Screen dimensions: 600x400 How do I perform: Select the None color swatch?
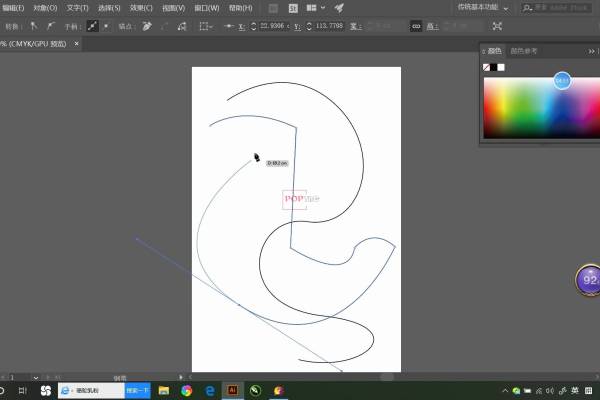click(486, 67)
